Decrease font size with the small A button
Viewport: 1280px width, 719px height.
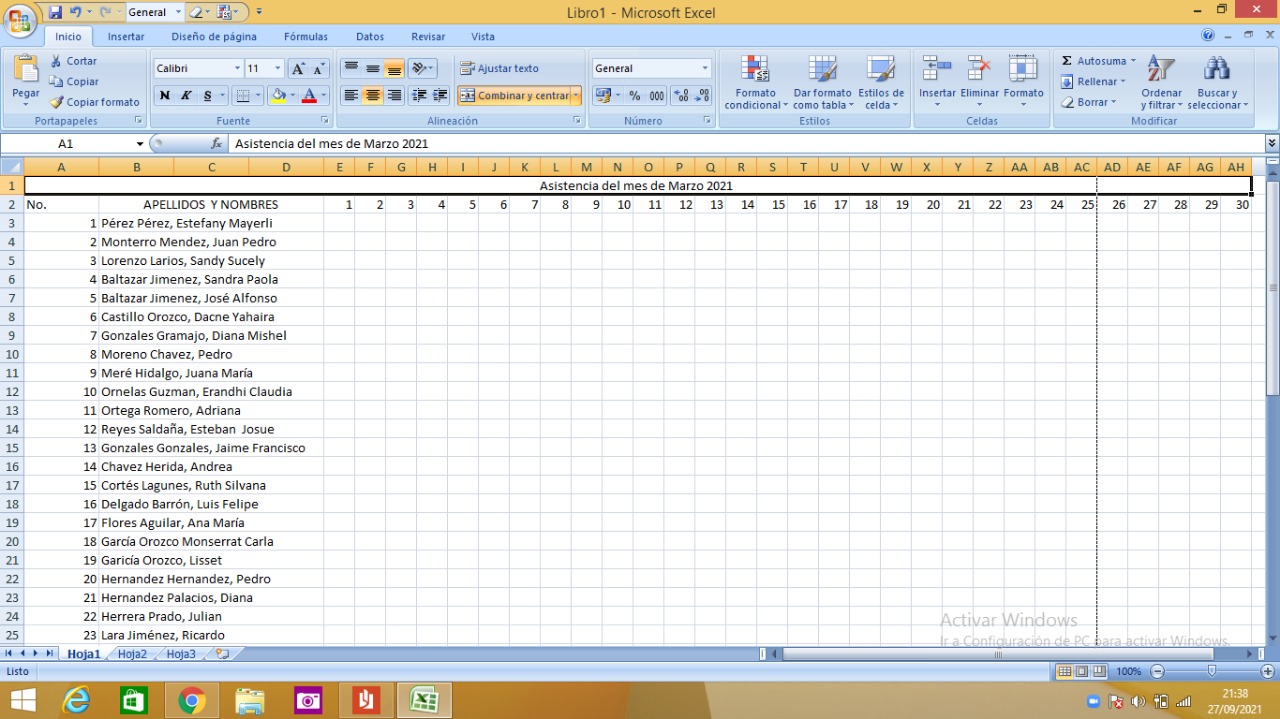pyautogui.click(x=319, y=69)
